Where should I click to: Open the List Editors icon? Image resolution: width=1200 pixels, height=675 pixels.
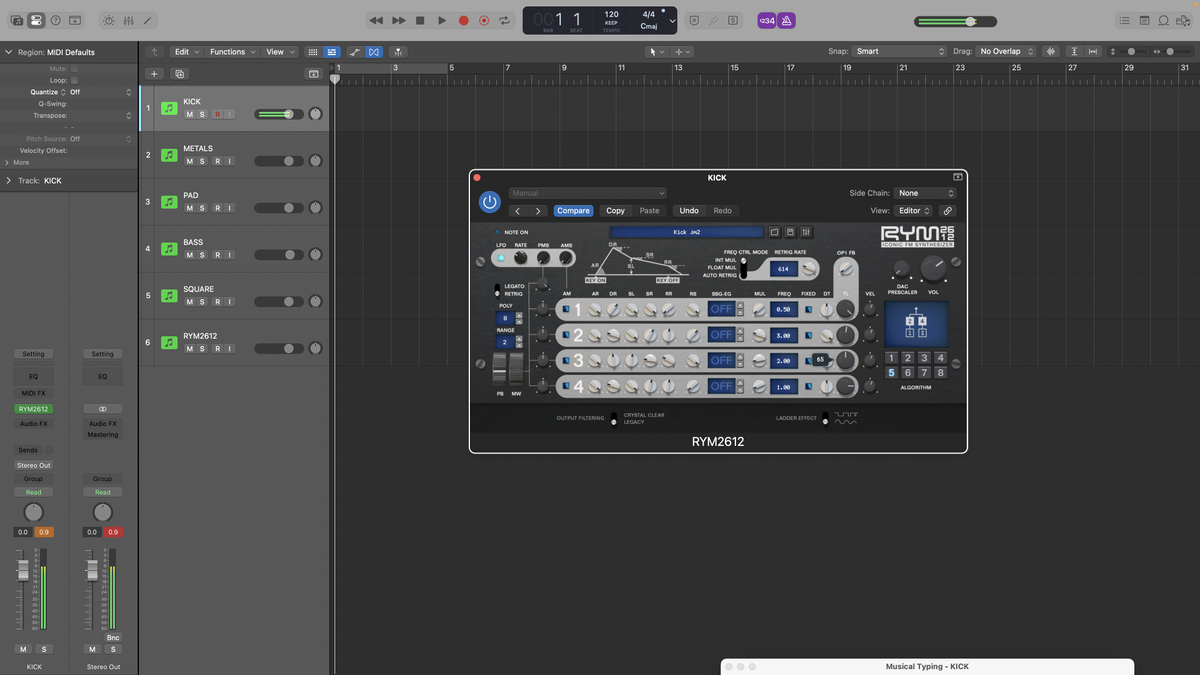(x=1124, y=20)
